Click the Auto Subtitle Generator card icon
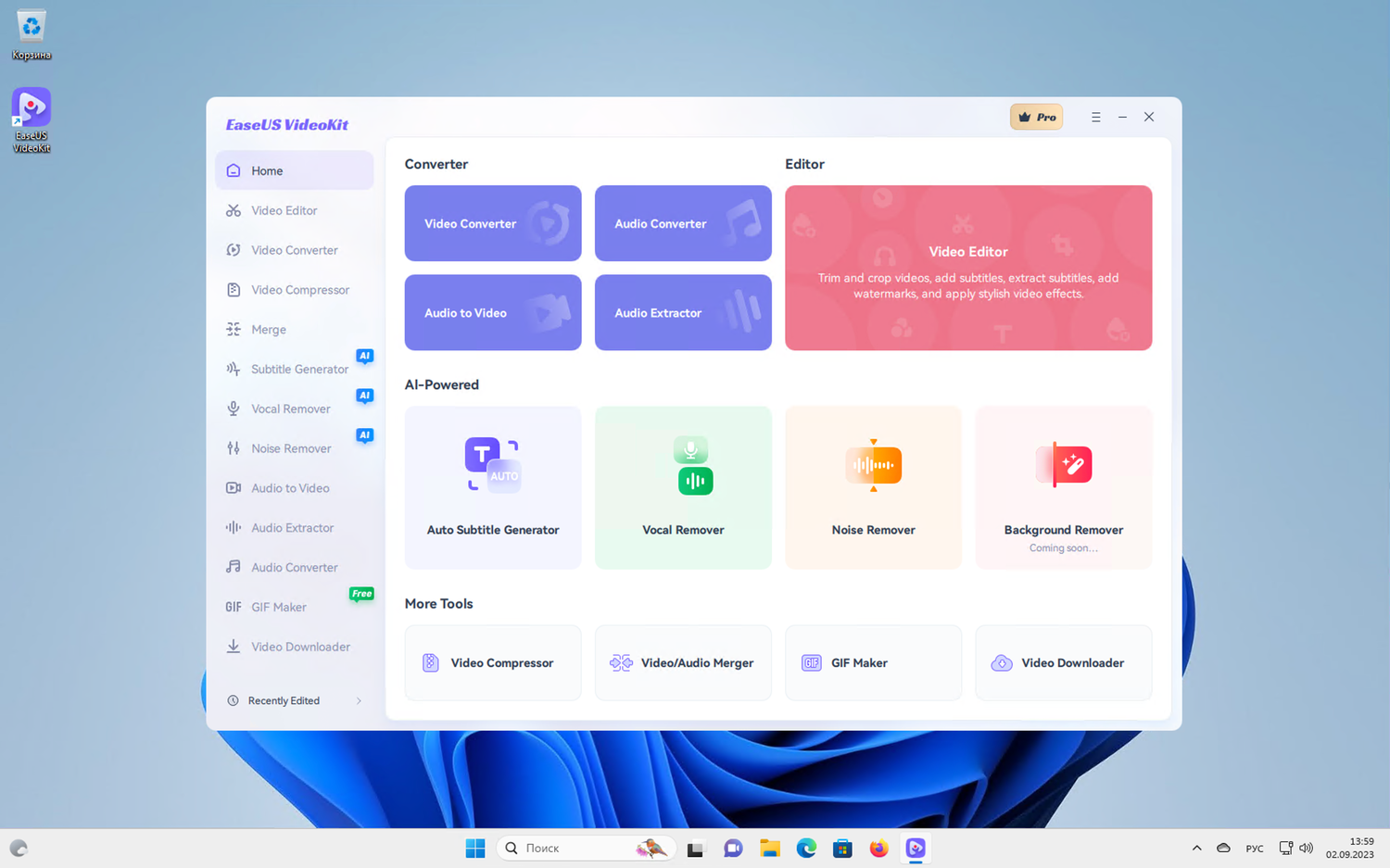 pyautogui.click(x=493, y=464)
